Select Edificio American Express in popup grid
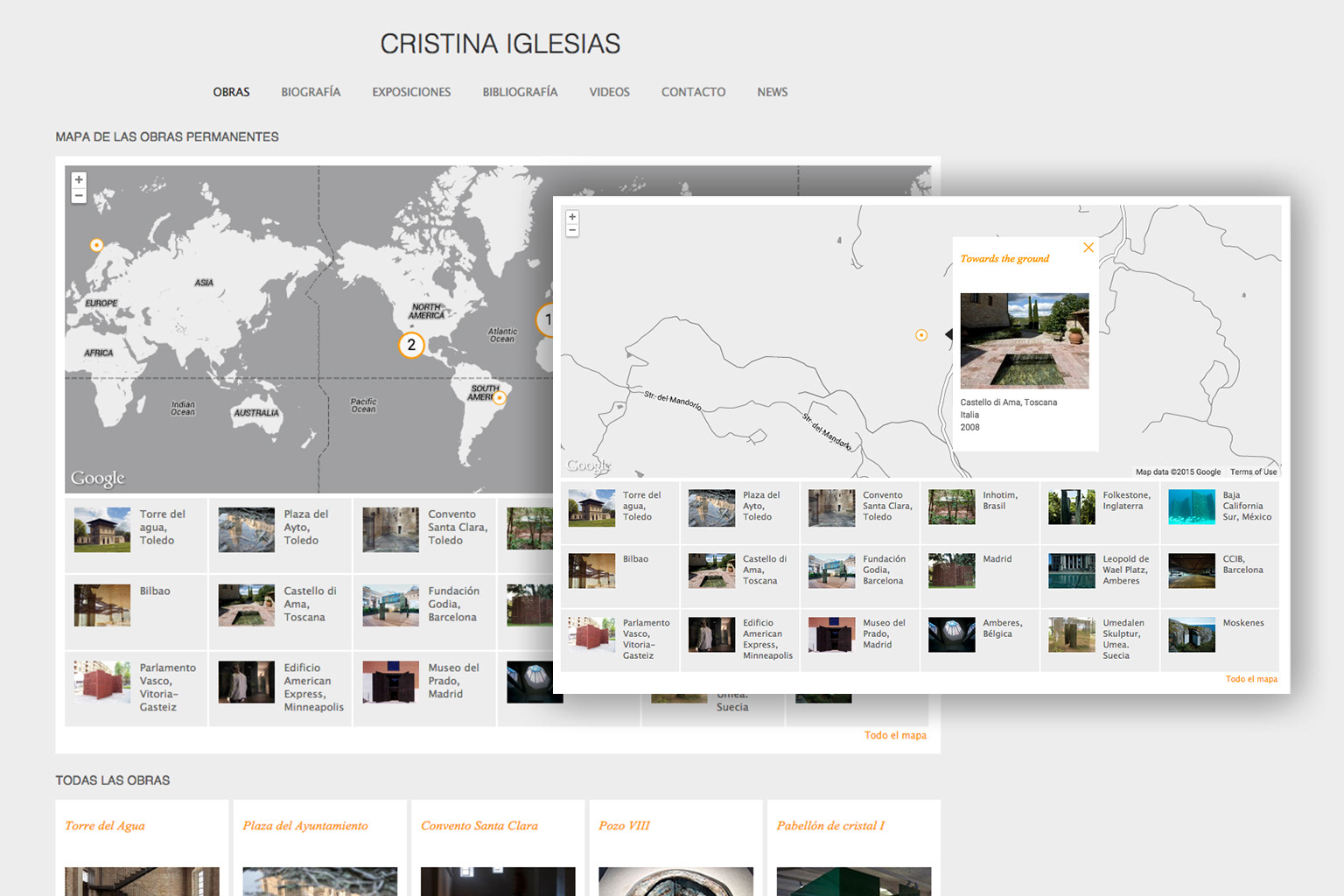Screen dimensions: 1344x896 pyautogui.click(x=739, y=640)
